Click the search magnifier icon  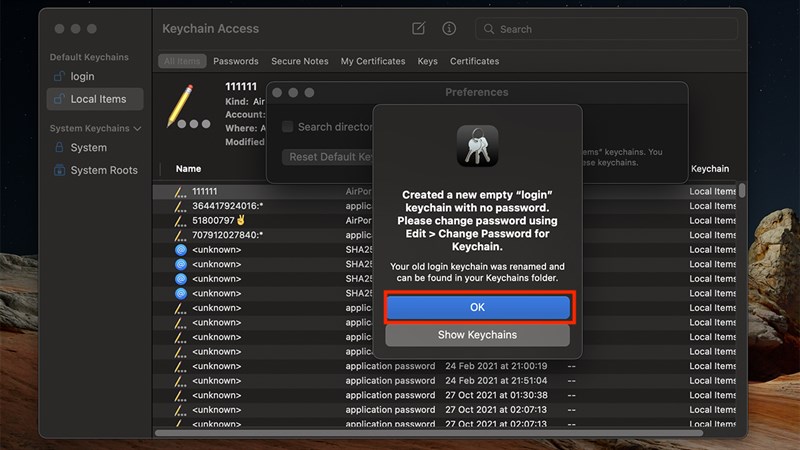[x=489, y=29]
